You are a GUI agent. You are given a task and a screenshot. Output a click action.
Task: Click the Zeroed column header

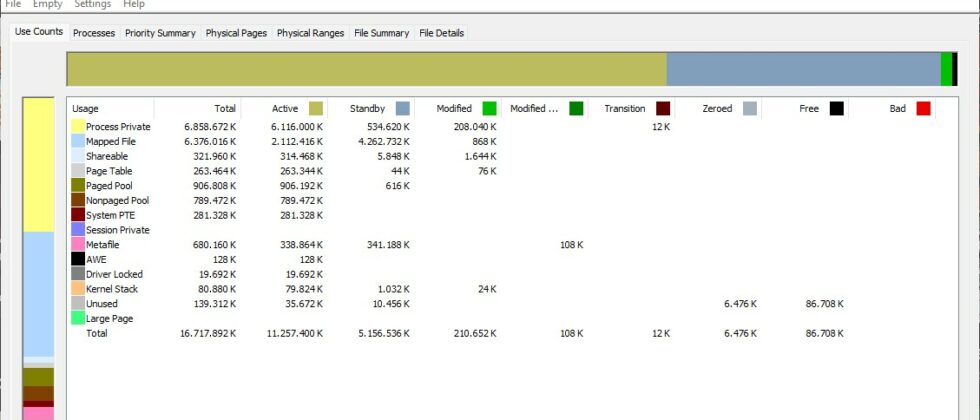pos(719,108)
